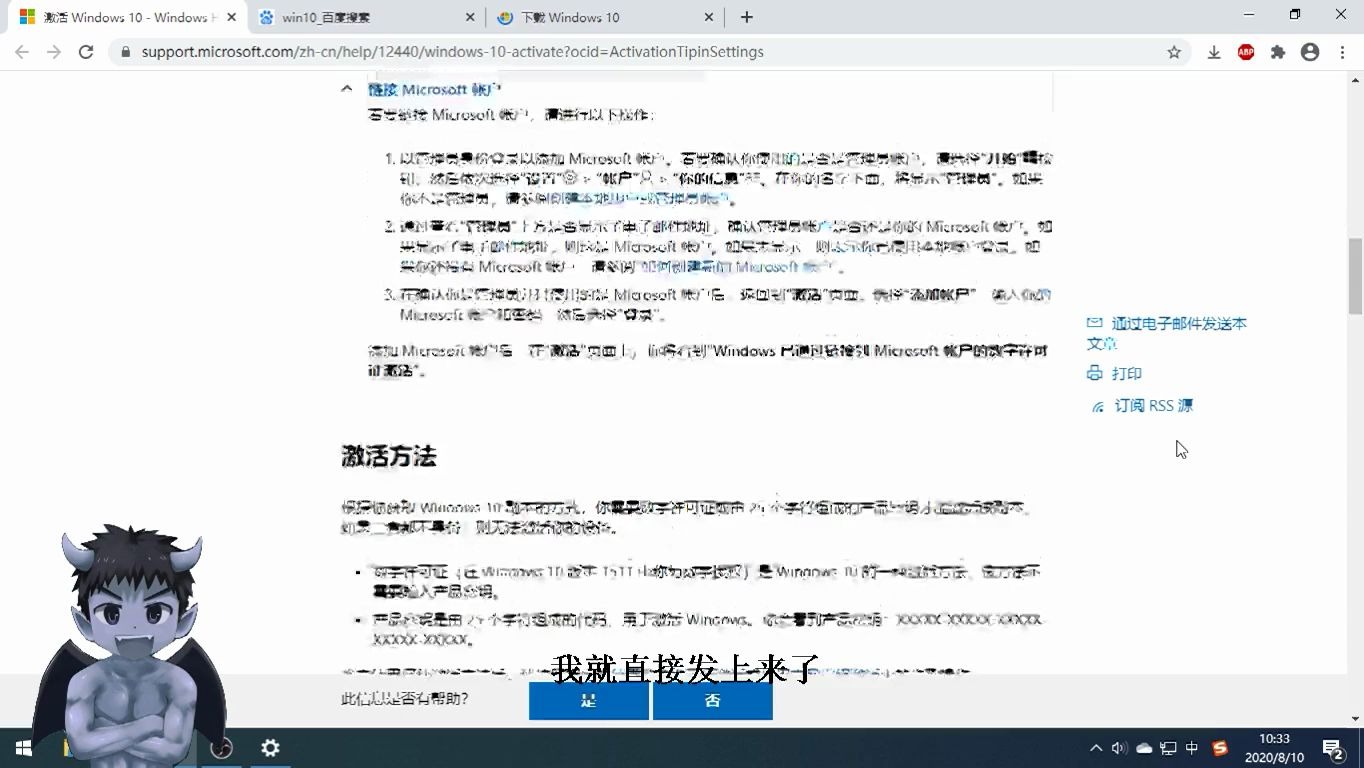
Task: Click 通过电子邮件发送本文章 link
Action: [x=1167, y=333]
